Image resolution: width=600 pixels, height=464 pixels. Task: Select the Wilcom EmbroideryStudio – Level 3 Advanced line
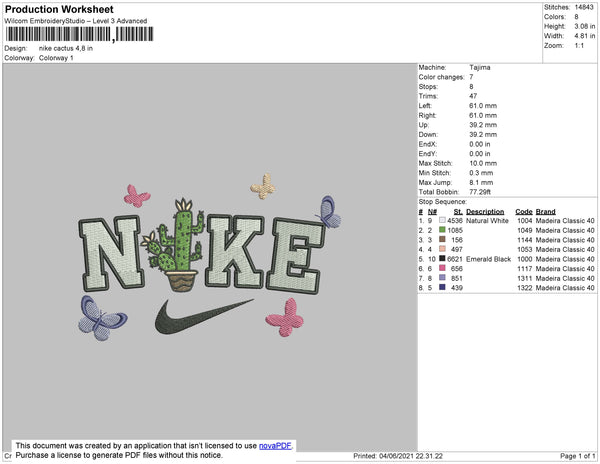[76, 21]
